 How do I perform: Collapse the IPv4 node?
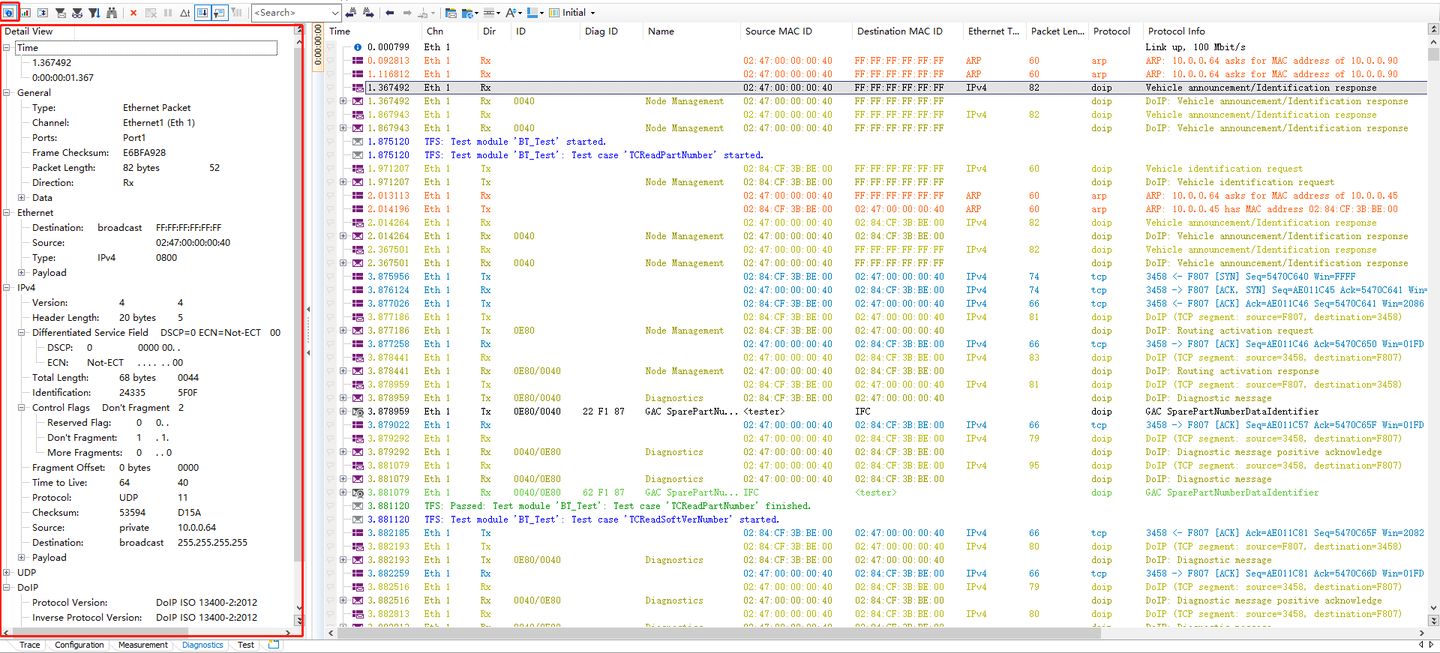(x=8, y=288)
